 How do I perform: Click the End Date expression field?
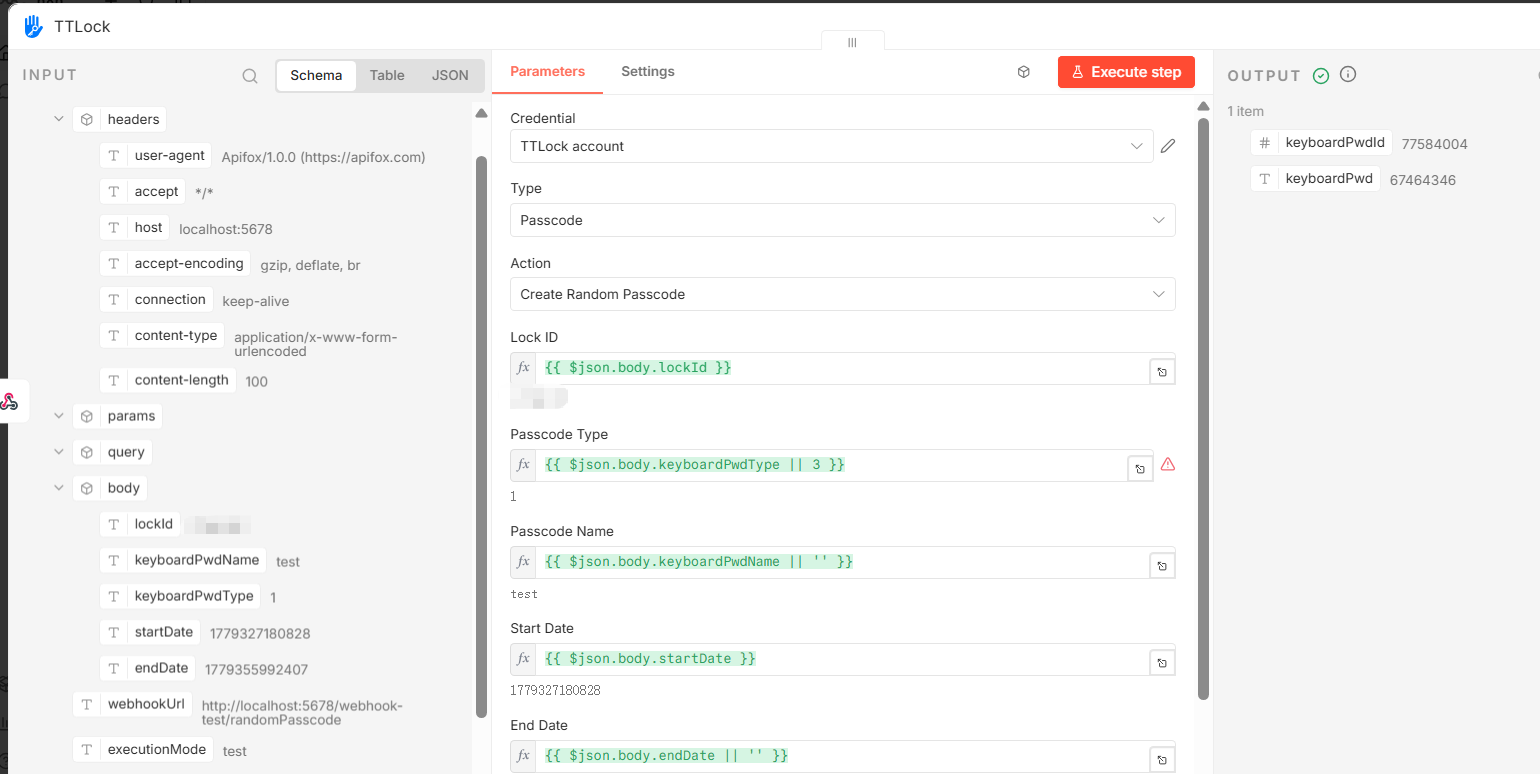click(842, 756)
